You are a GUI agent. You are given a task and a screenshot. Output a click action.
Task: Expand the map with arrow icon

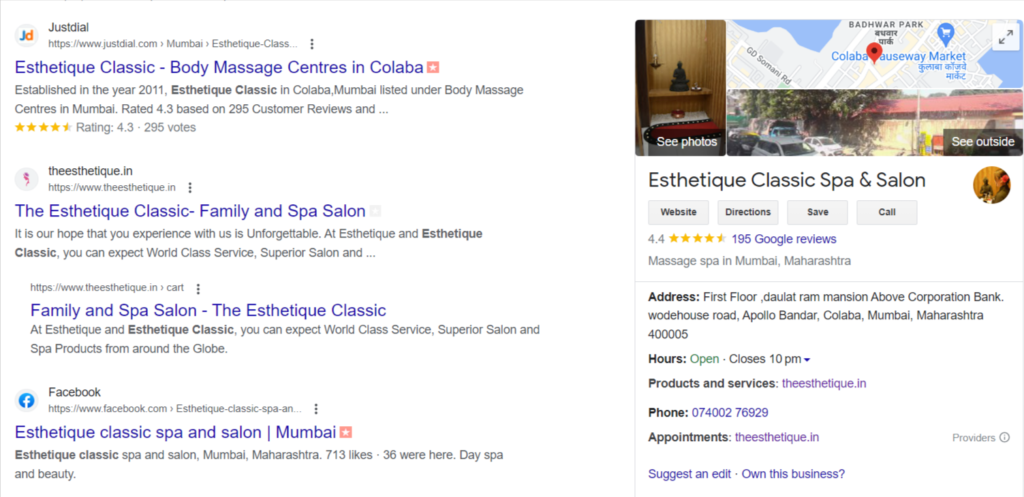coord(1004,39)
